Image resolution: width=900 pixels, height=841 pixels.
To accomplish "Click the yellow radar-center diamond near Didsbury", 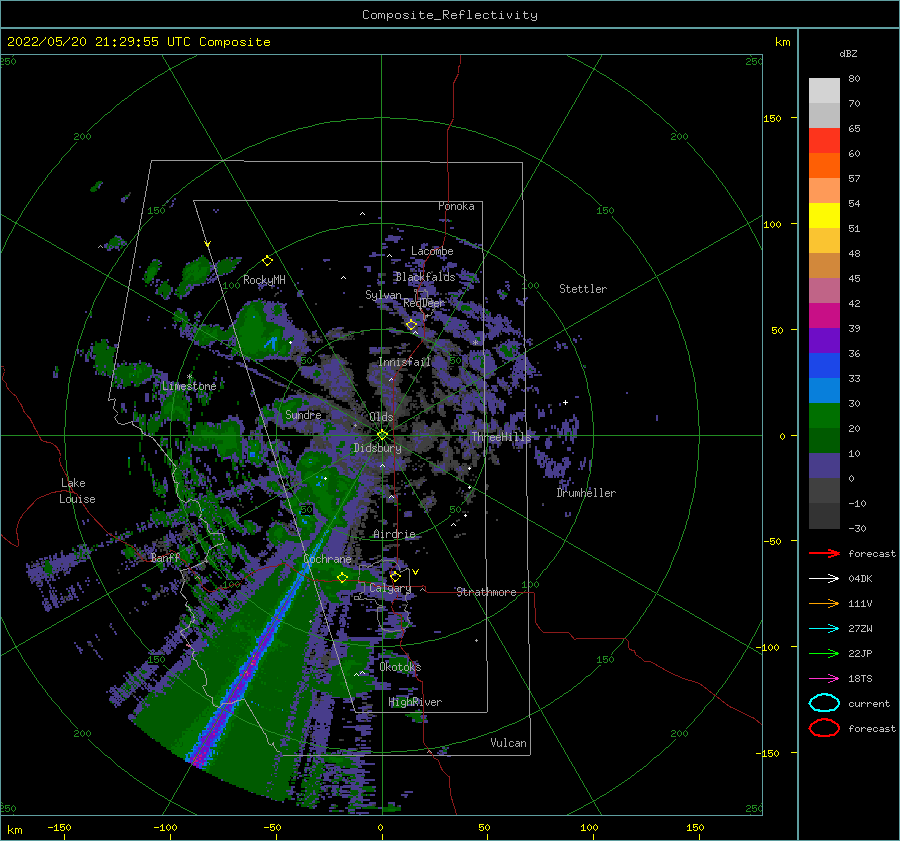I will 382,435.
